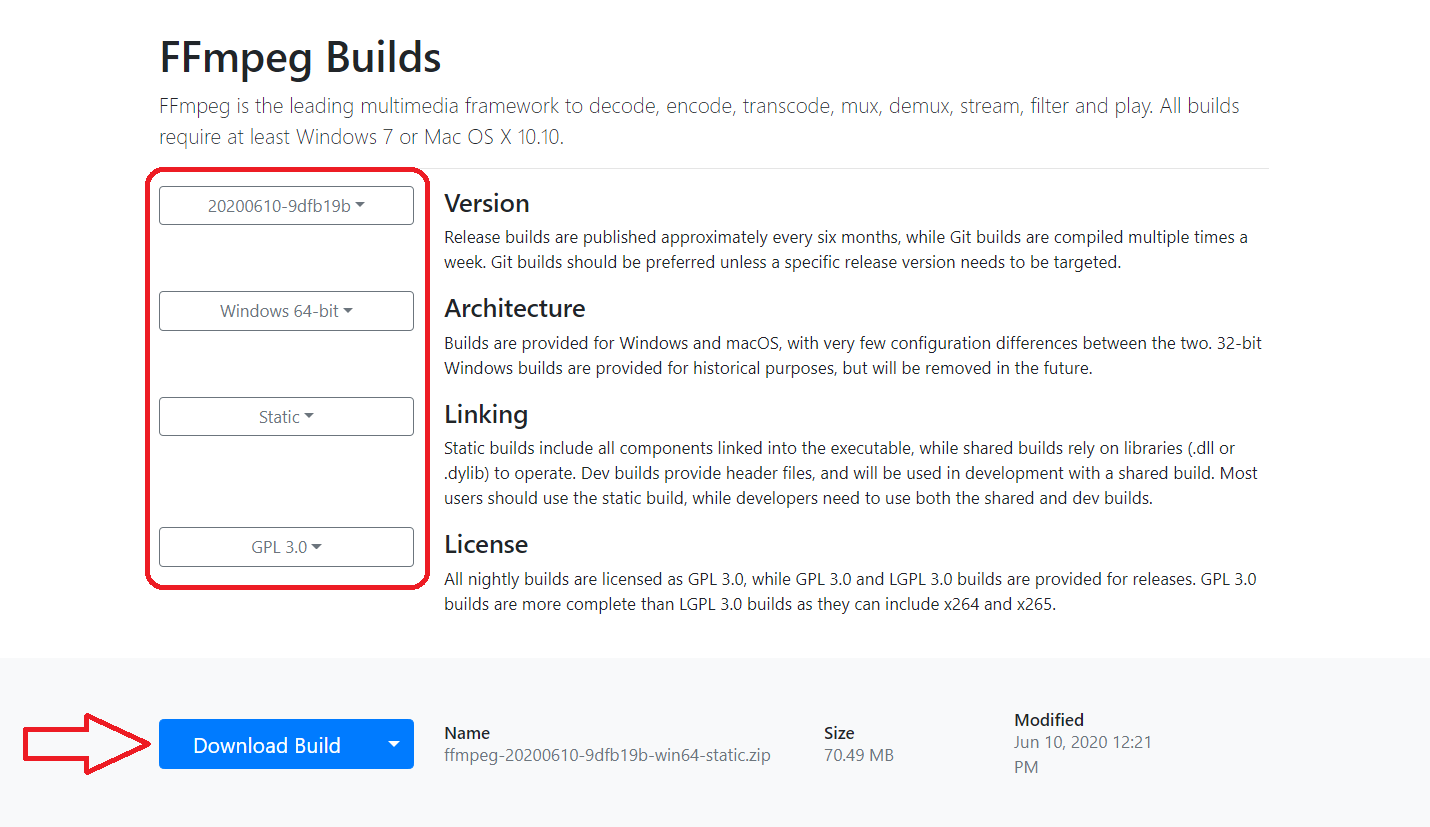This screenshot has width=1430, height=827.
Task: Click the 70.49 MB size value
Action: (x=858, y=755)
